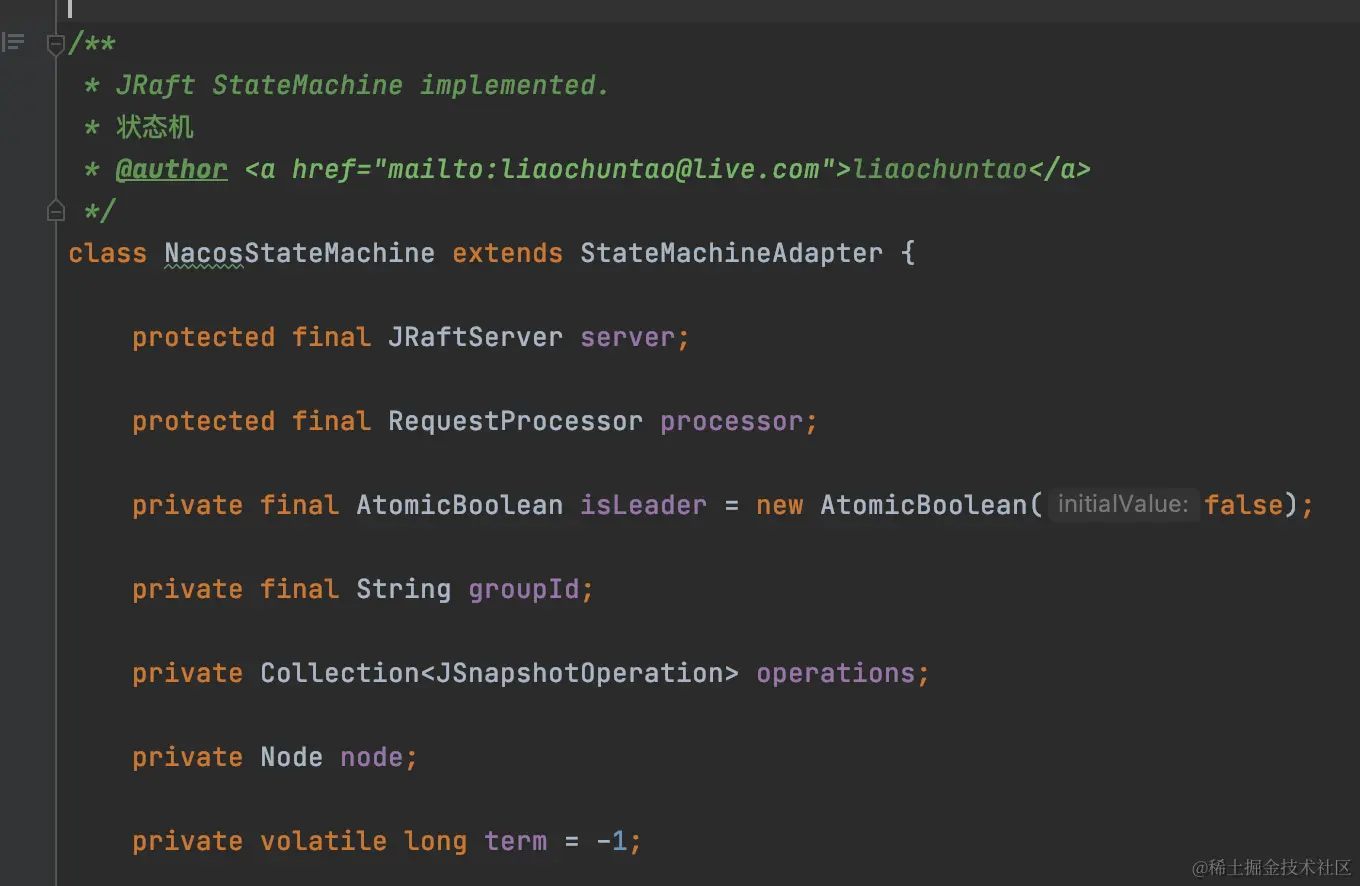Click the processor field name
The image size is (1360, 886).
731,421
